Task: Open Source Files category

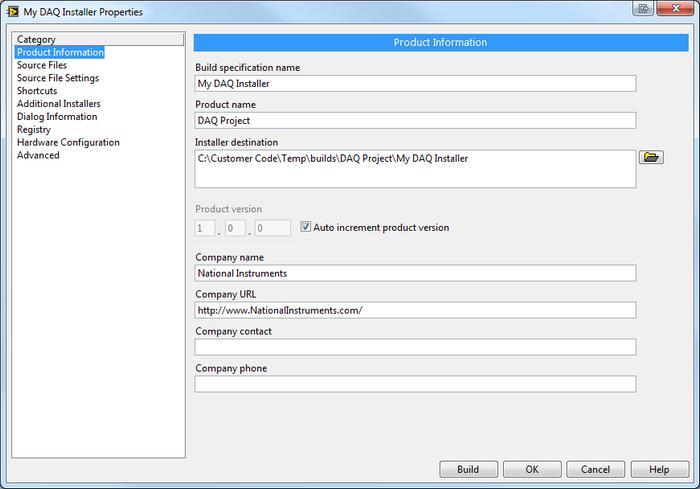Action: tap(42, 65)
